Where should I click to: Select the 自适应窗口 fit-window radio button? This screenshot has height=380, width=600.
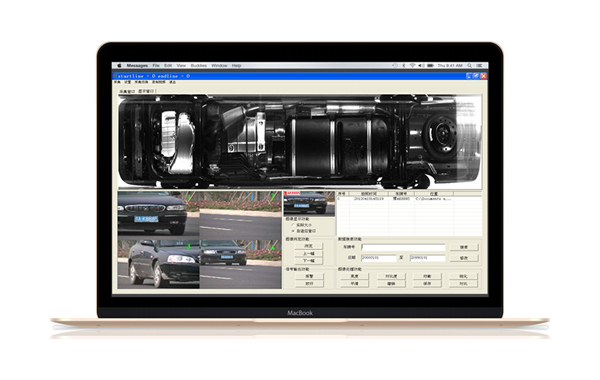(x=294, y=231)
